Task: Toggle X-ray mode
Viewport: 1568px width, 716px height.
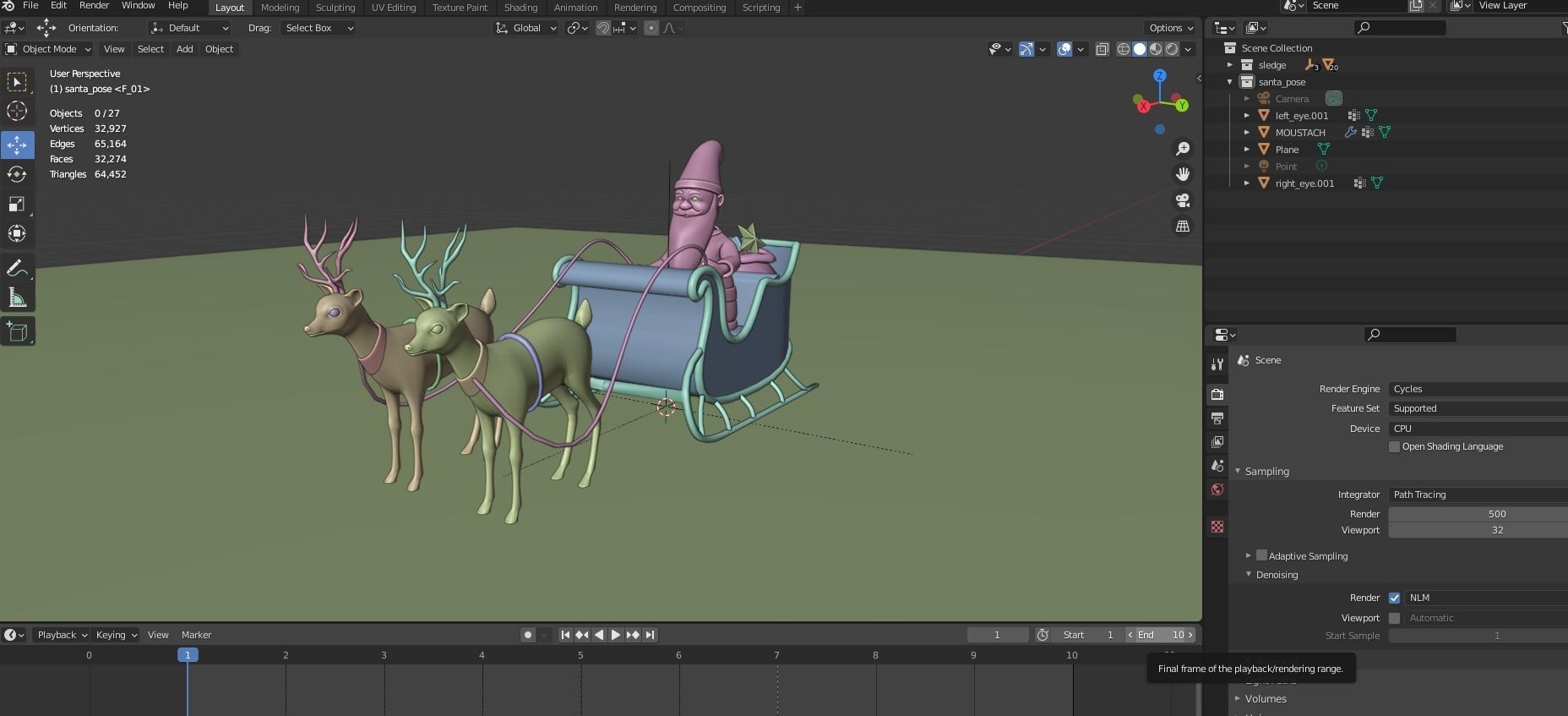Action: coord(1102,49)
